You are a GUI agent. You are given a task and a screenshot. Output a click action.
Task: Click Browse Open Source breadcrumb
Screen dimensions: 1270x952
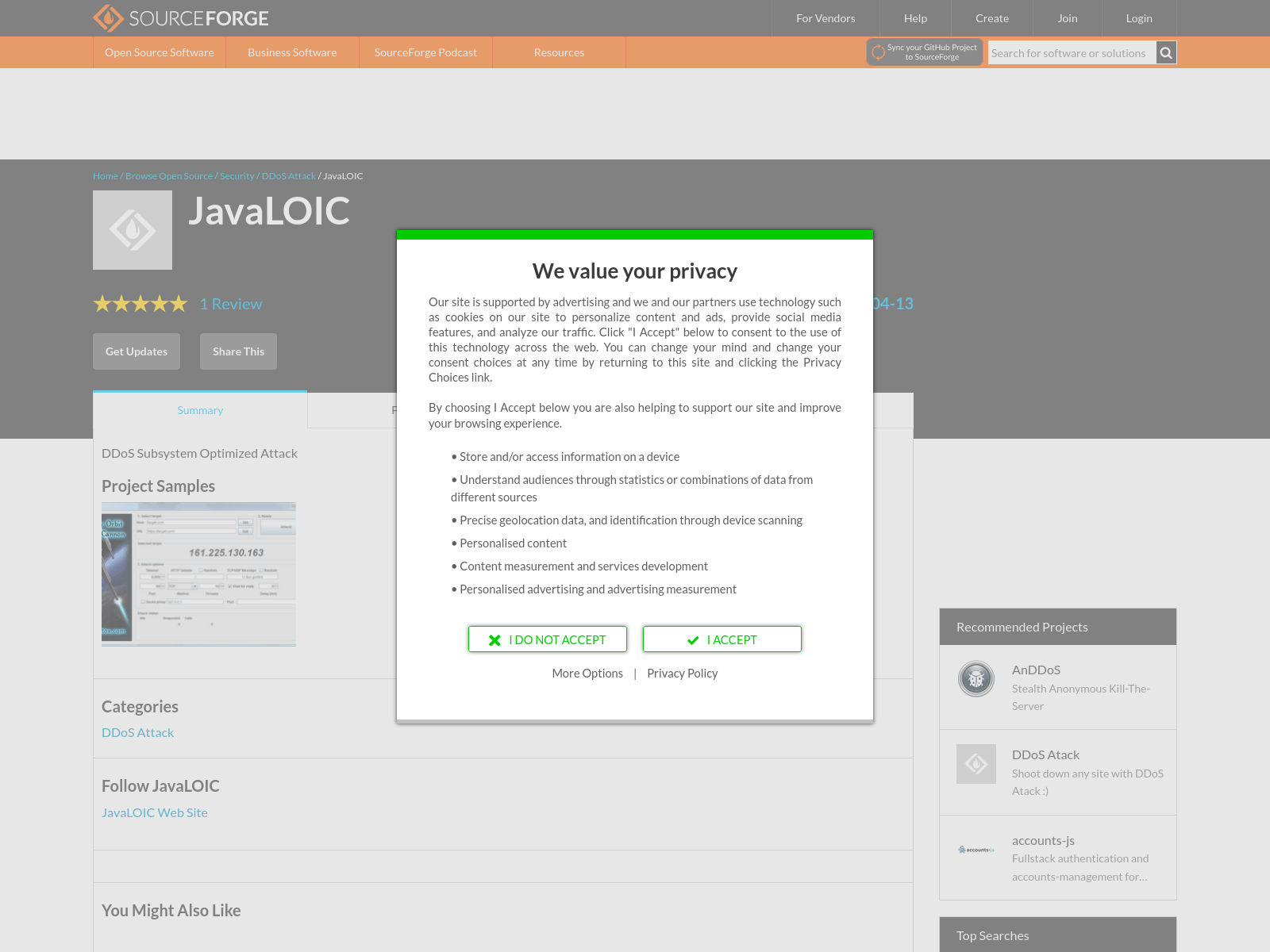pyautogui.click(x=169, y=176)
